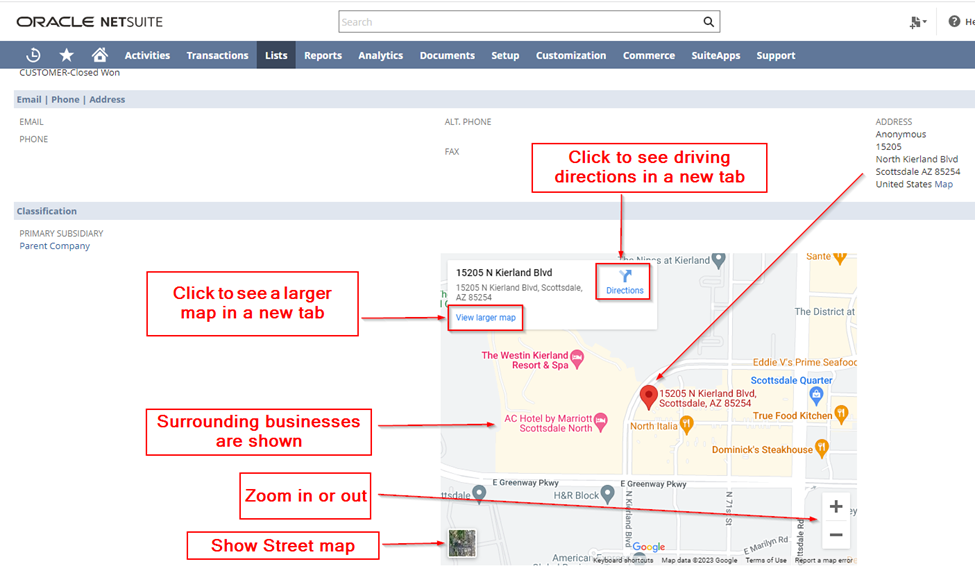Click the Directions arrow icon on the map
This screenshot has width=975, height=573.
[625, 276]
